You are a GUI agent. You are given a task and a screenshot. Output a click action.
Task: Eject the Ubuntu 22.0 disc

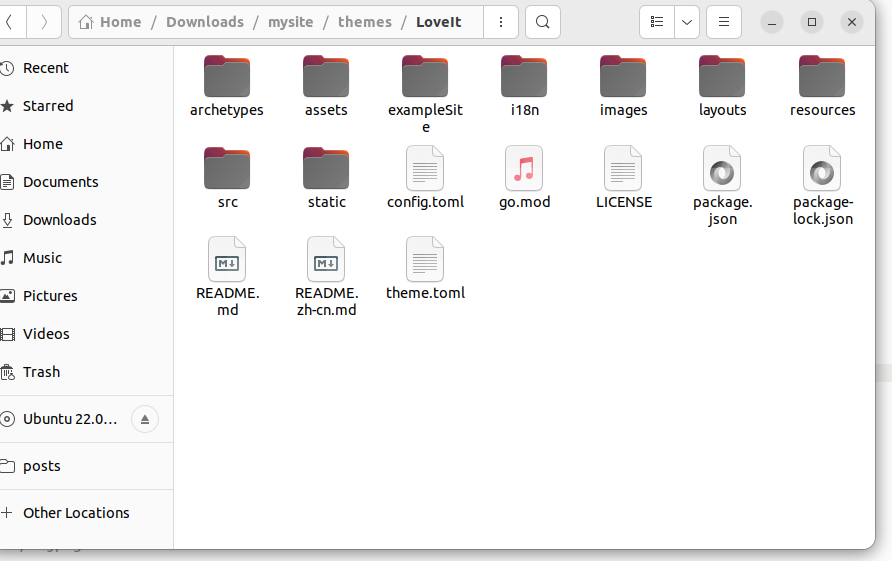click(144, 419)
